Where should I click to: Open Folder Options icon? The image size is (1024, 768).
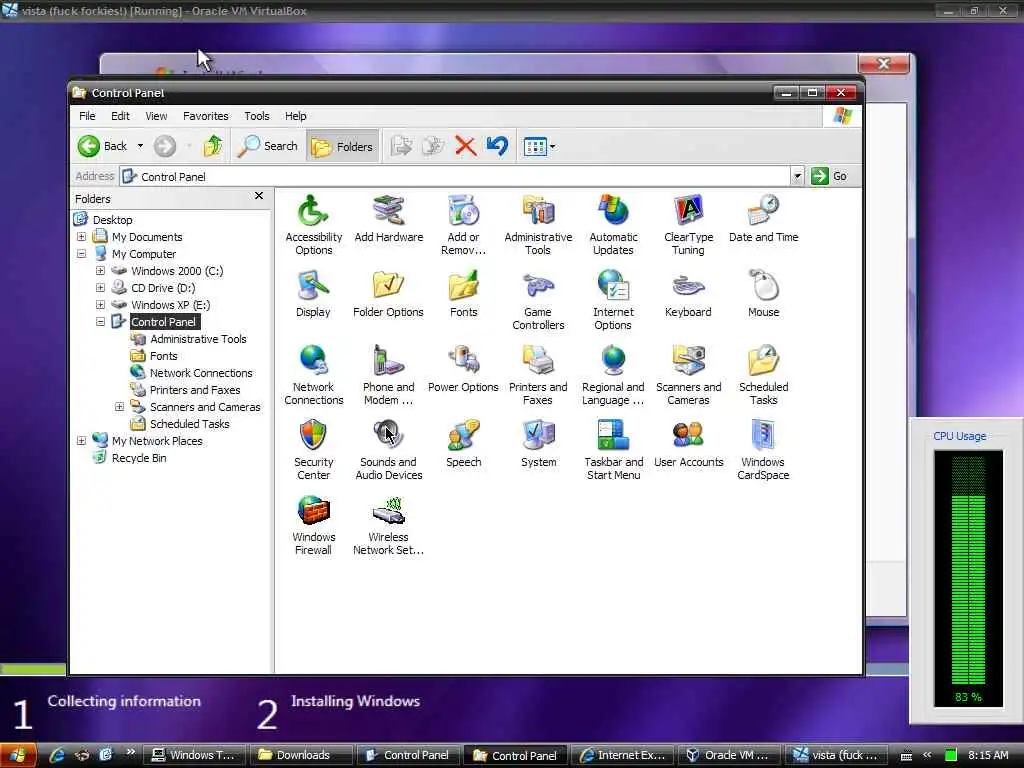tap(389, 293)
